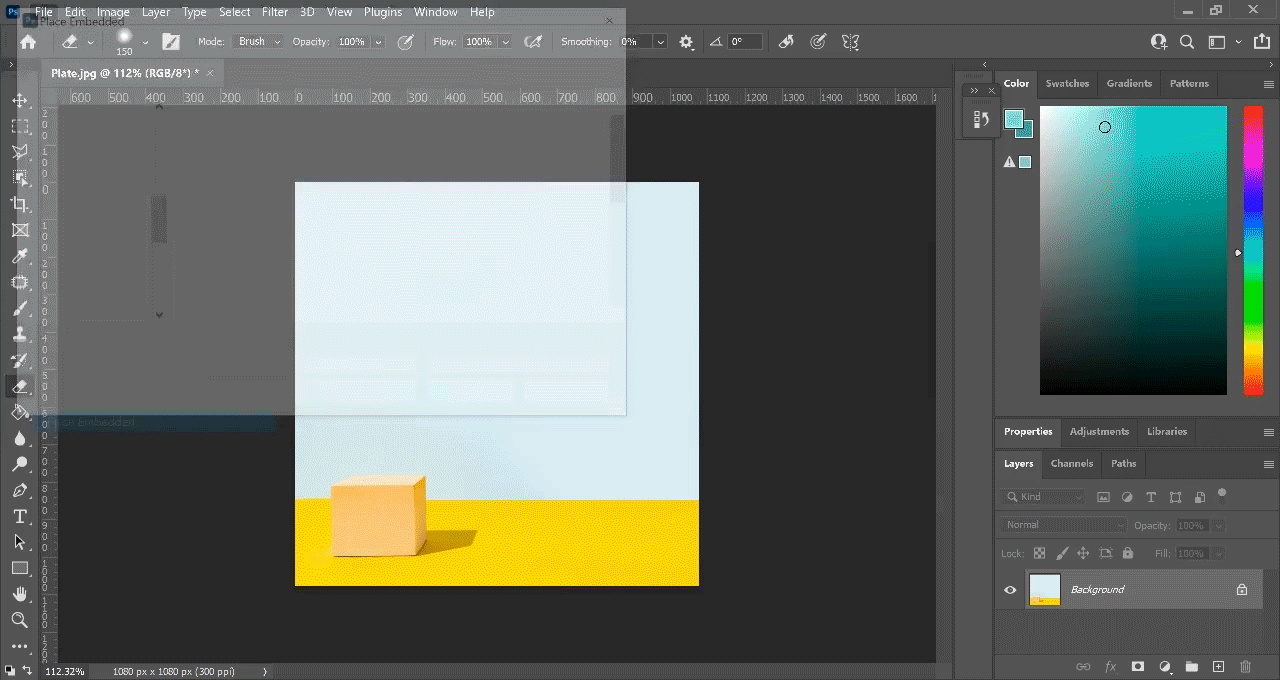Switch to the Adjustments tab

click(x=1099, y=432)
